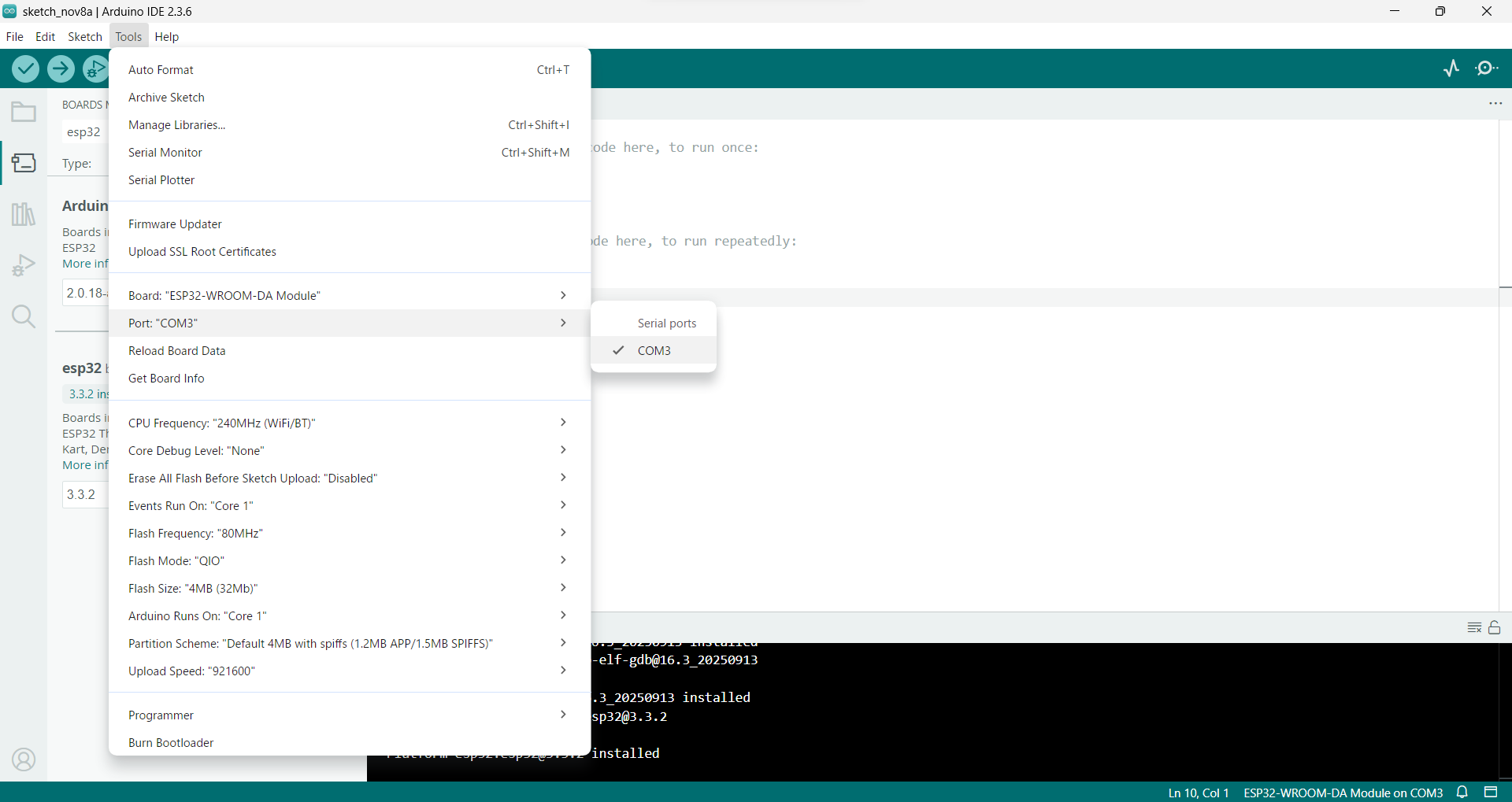Choose Manage Libraries...
The width and height of the screenshot is (1512, 802).
point(350,125)
